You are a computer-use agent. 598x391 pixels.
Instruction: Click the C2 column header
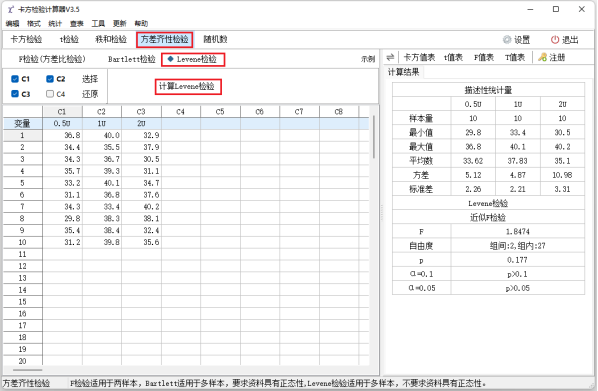point(101,112)
